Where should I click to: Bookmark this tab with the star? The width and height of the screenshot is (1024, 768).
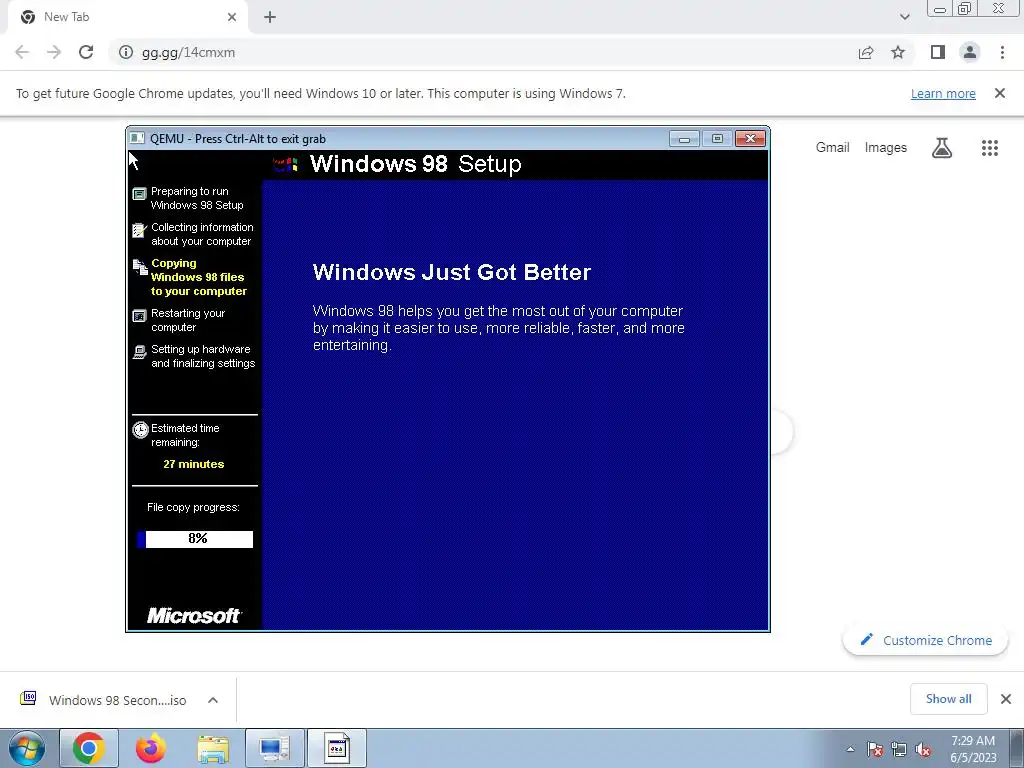coord(899,52)
